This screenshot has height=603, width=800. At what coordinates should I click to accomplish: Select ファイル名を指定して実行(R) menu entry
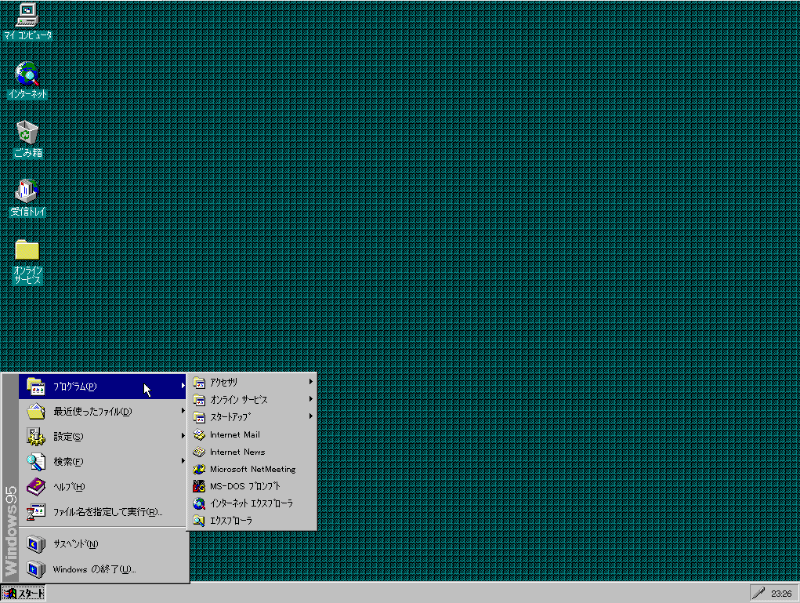[104, 511]
